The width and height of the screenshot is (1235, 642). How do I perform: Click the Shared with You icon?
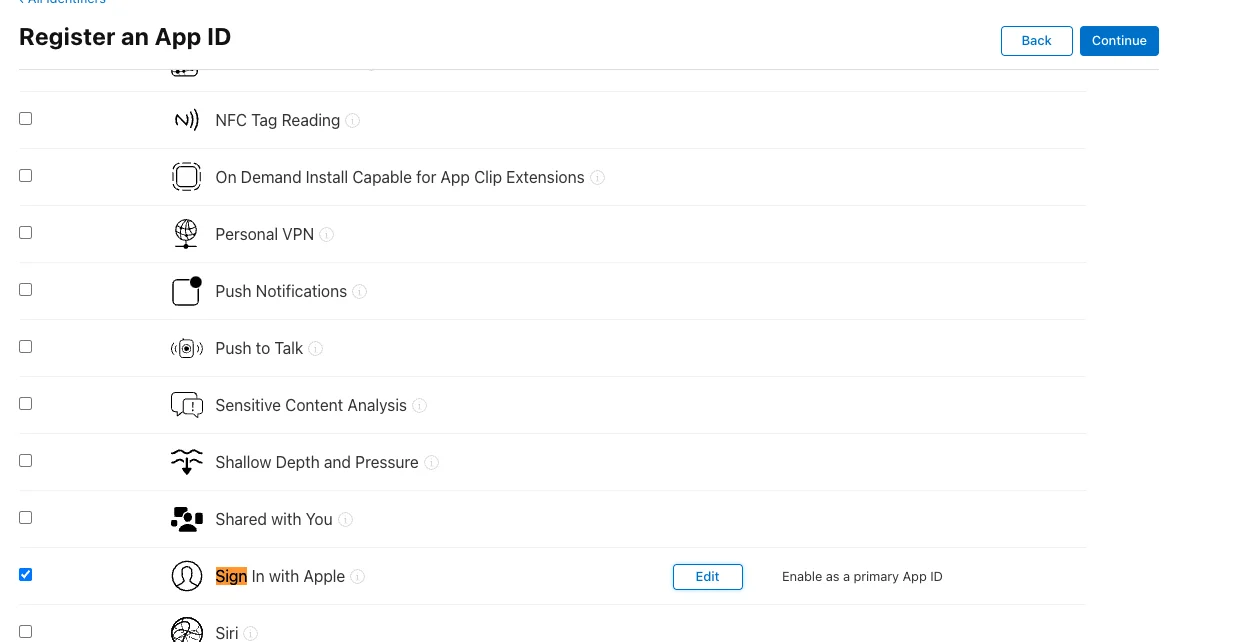186,519
